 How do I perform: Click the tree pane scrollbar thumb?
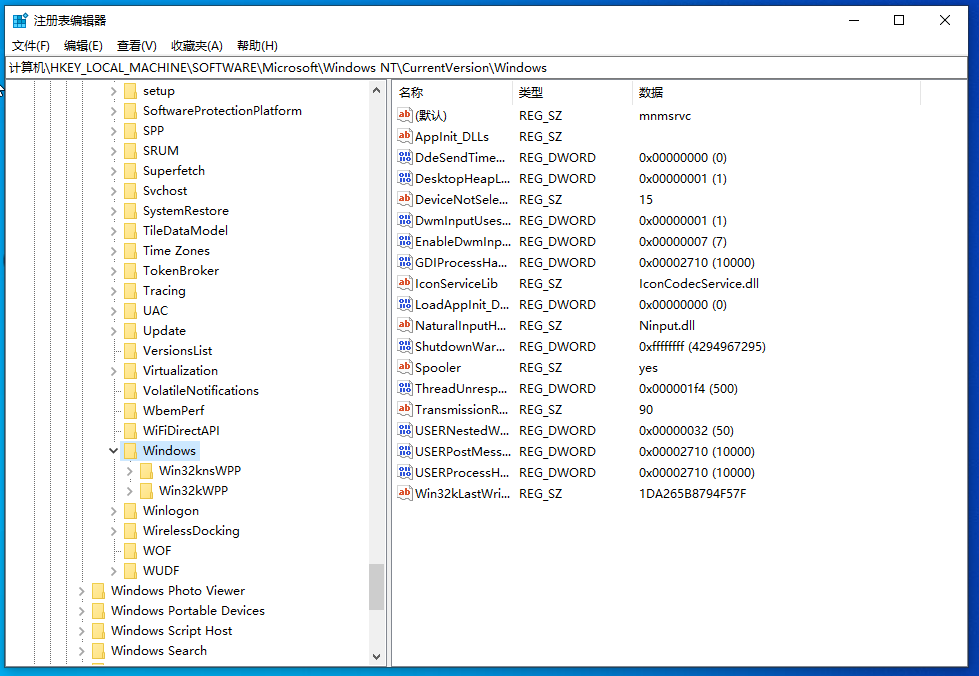pos(376,587)
